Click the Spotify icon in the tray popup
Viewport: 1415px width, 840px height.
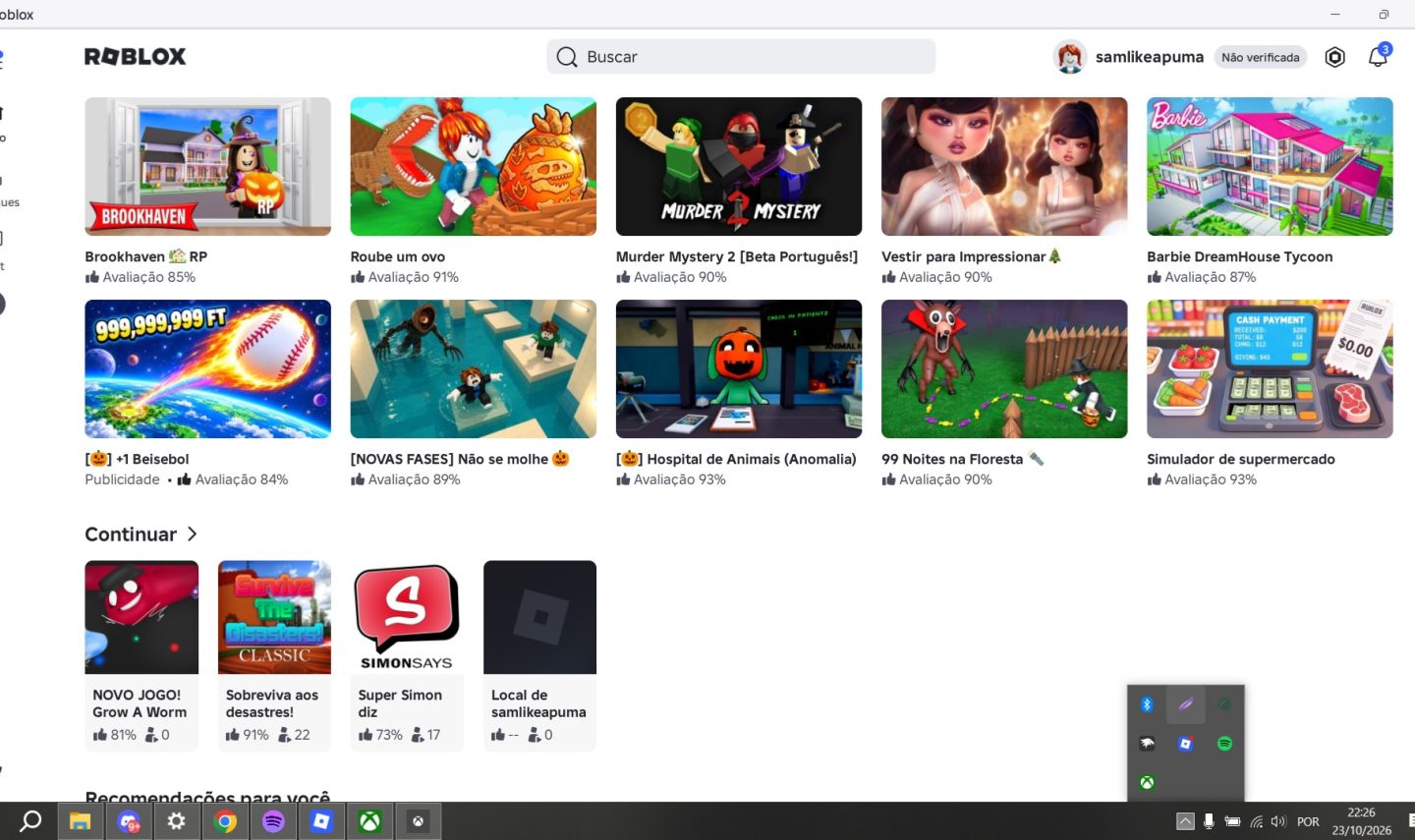(1224, 744)
